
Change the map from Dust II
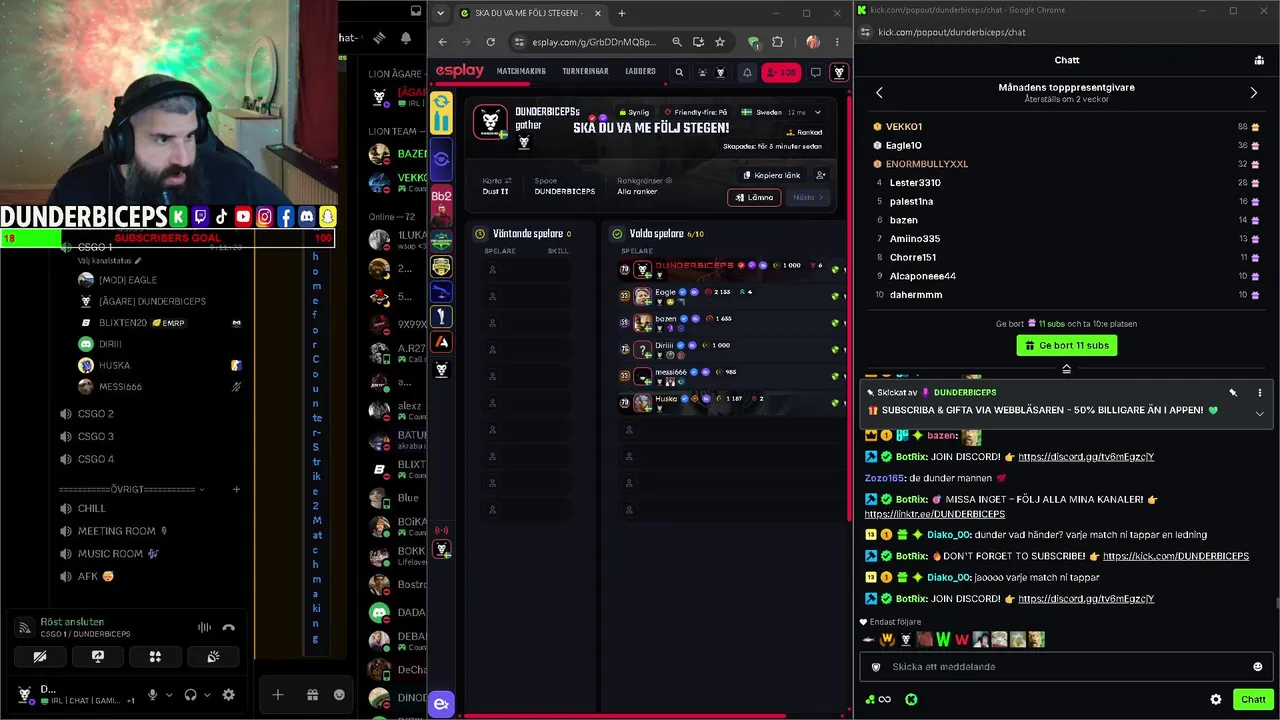pos(496,186)
